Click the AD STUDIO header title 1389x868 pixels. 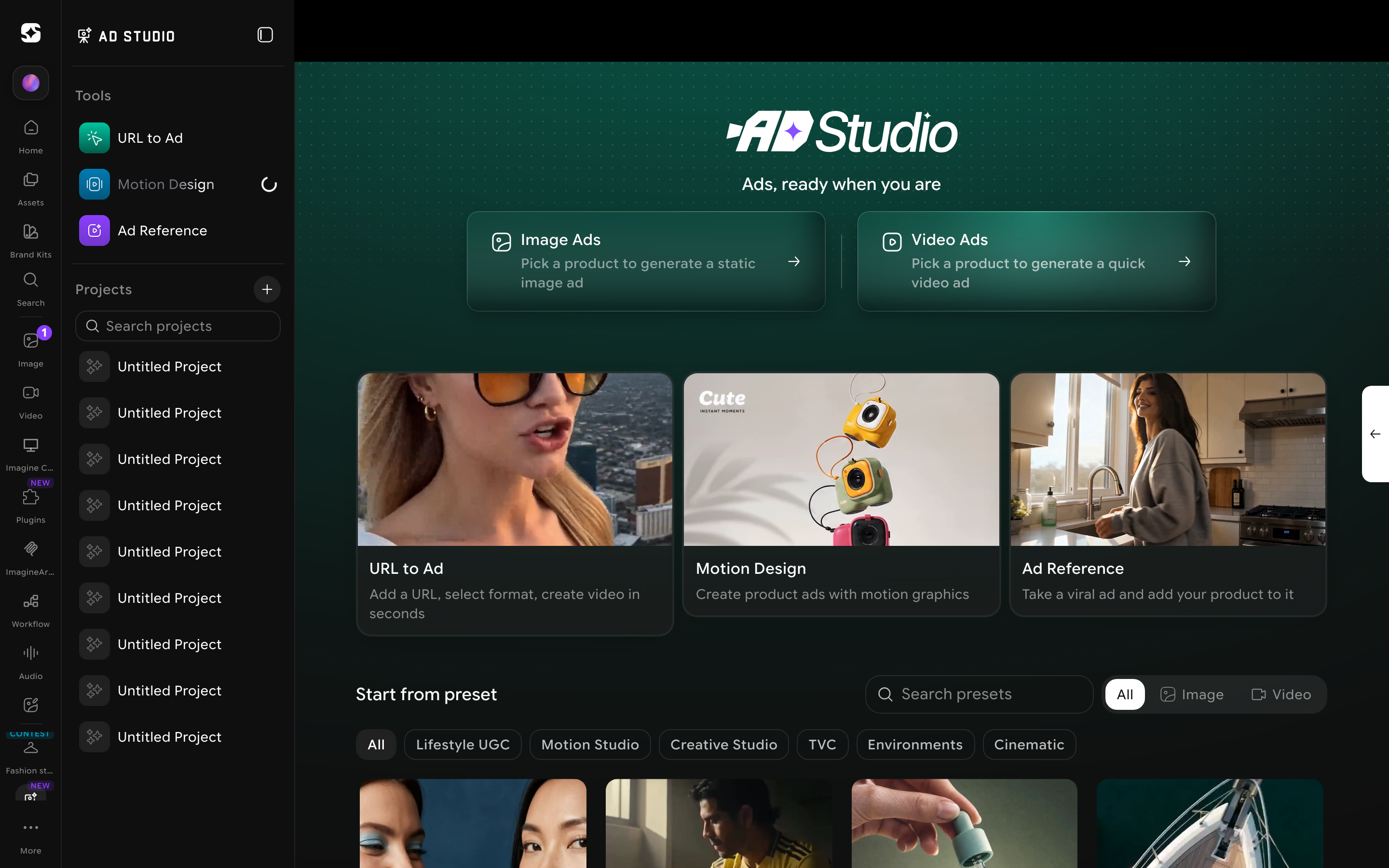point(136,36)
